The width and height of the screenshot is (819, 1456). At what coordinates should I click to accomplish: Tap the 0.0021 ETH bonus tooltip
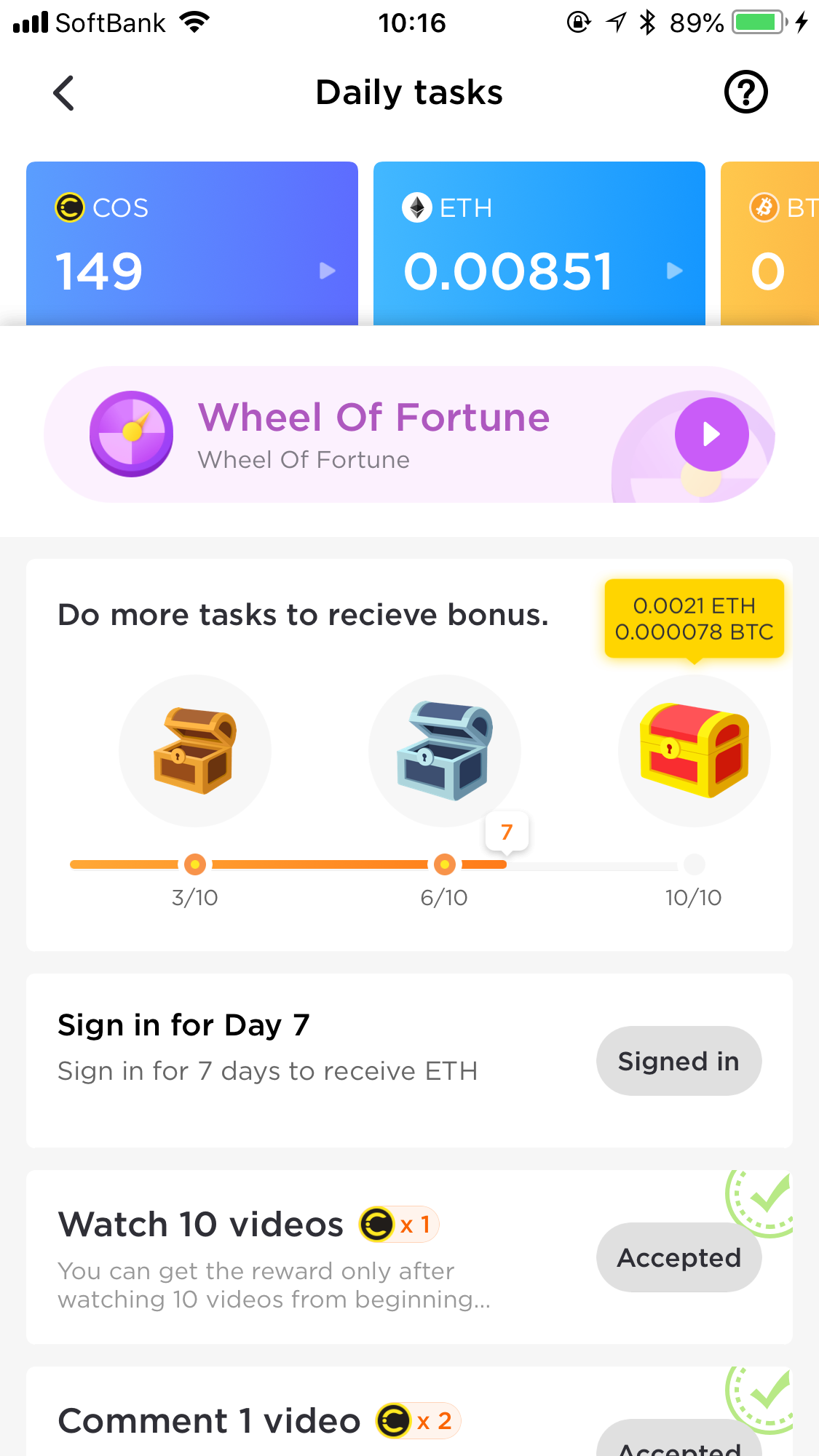pyautogui.click(x=694, y=618)
